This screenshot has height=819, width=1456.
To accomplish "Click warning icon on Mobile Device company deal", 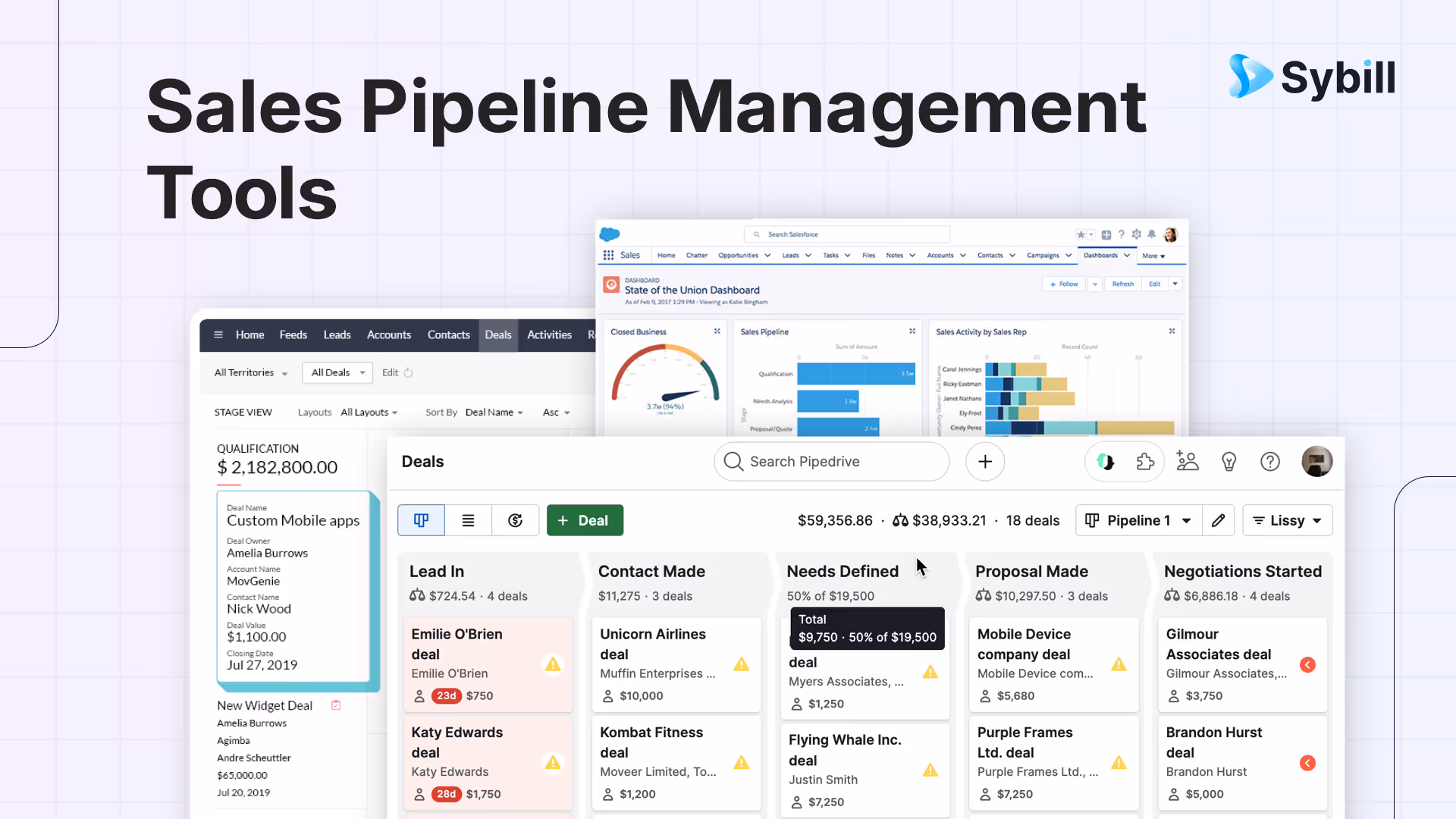I will click(1119, 664).
